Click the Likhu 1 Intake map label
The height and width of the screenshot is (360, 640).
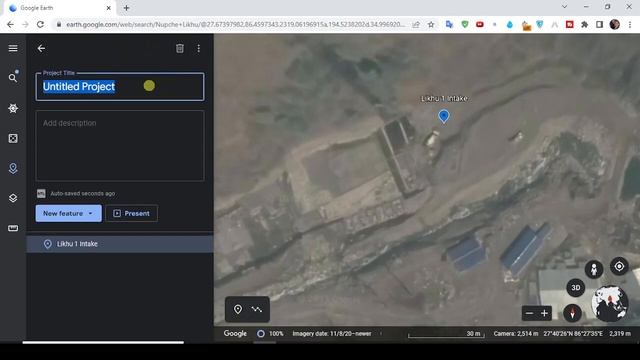coord(444,98)
